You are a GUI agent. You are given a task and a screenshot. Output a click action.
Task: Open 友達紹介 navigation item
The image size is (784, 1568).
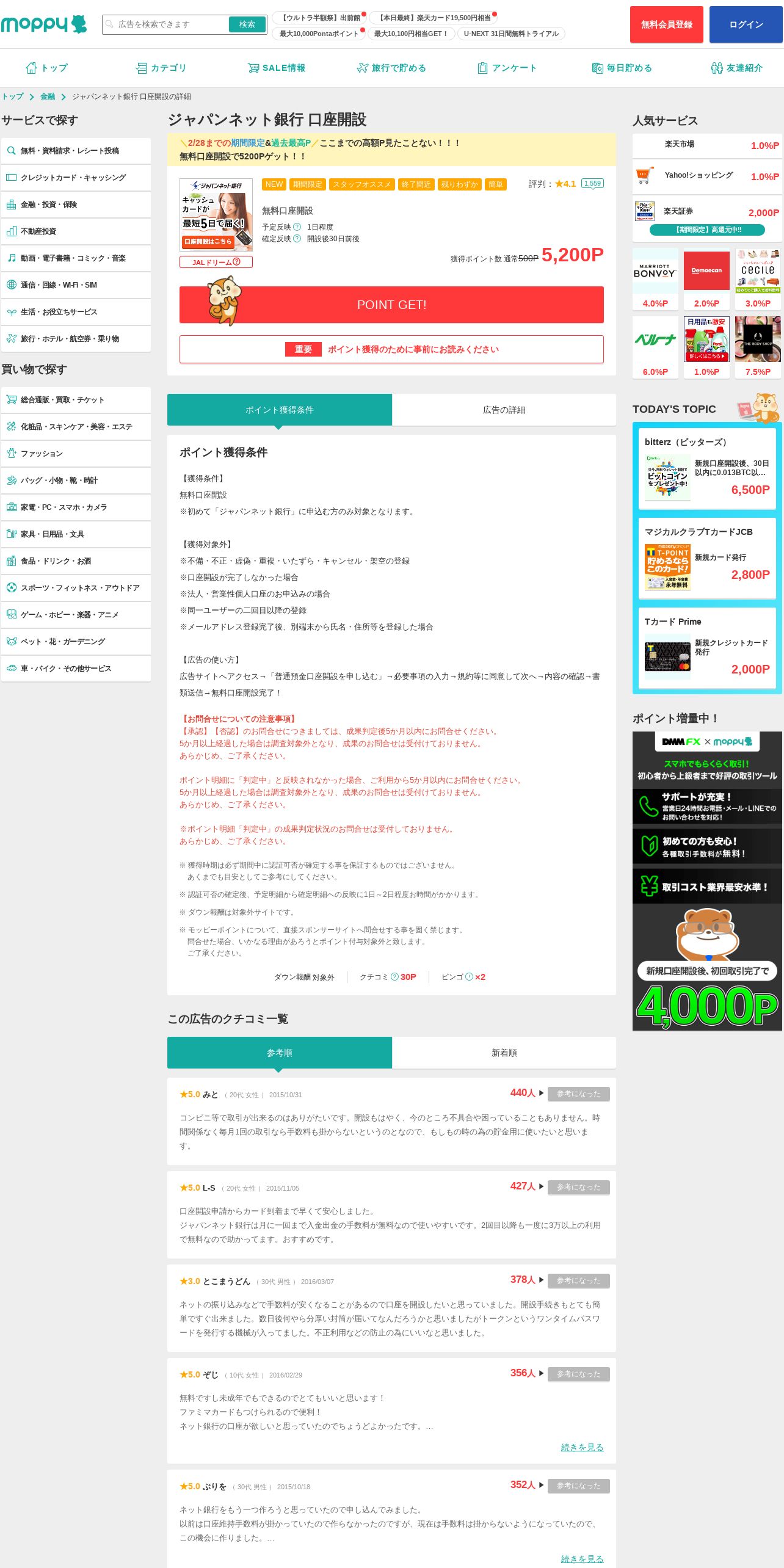point(736,68)
